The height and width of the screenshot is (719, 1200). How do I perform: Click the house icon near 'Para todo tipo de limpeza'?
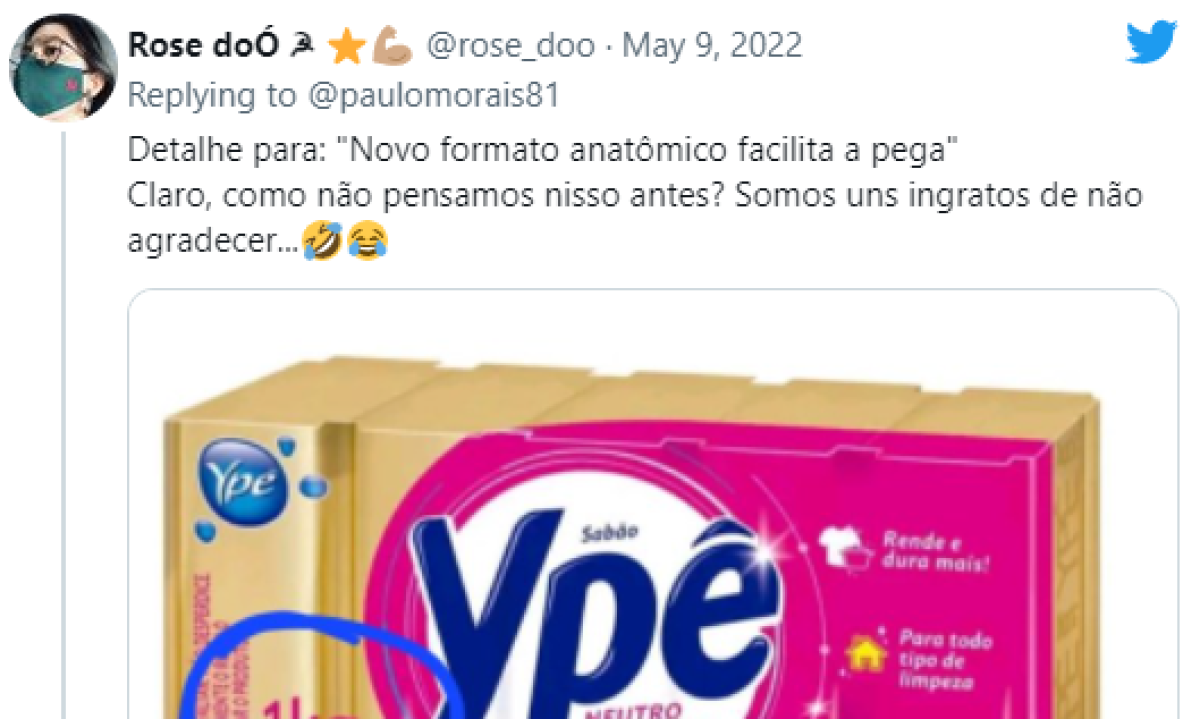pos(862,653)
